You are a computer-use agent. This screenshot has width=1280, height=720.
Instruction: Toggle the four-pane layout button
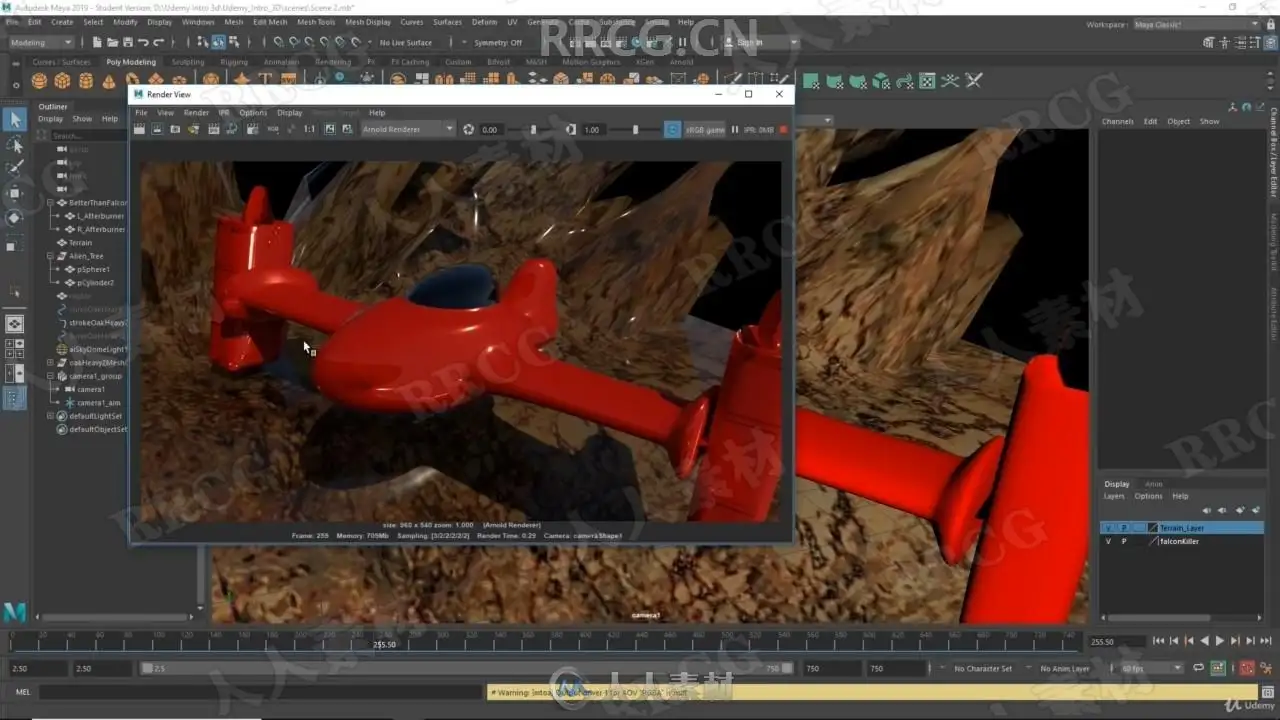pyautogui.click(x=15, y=349)
